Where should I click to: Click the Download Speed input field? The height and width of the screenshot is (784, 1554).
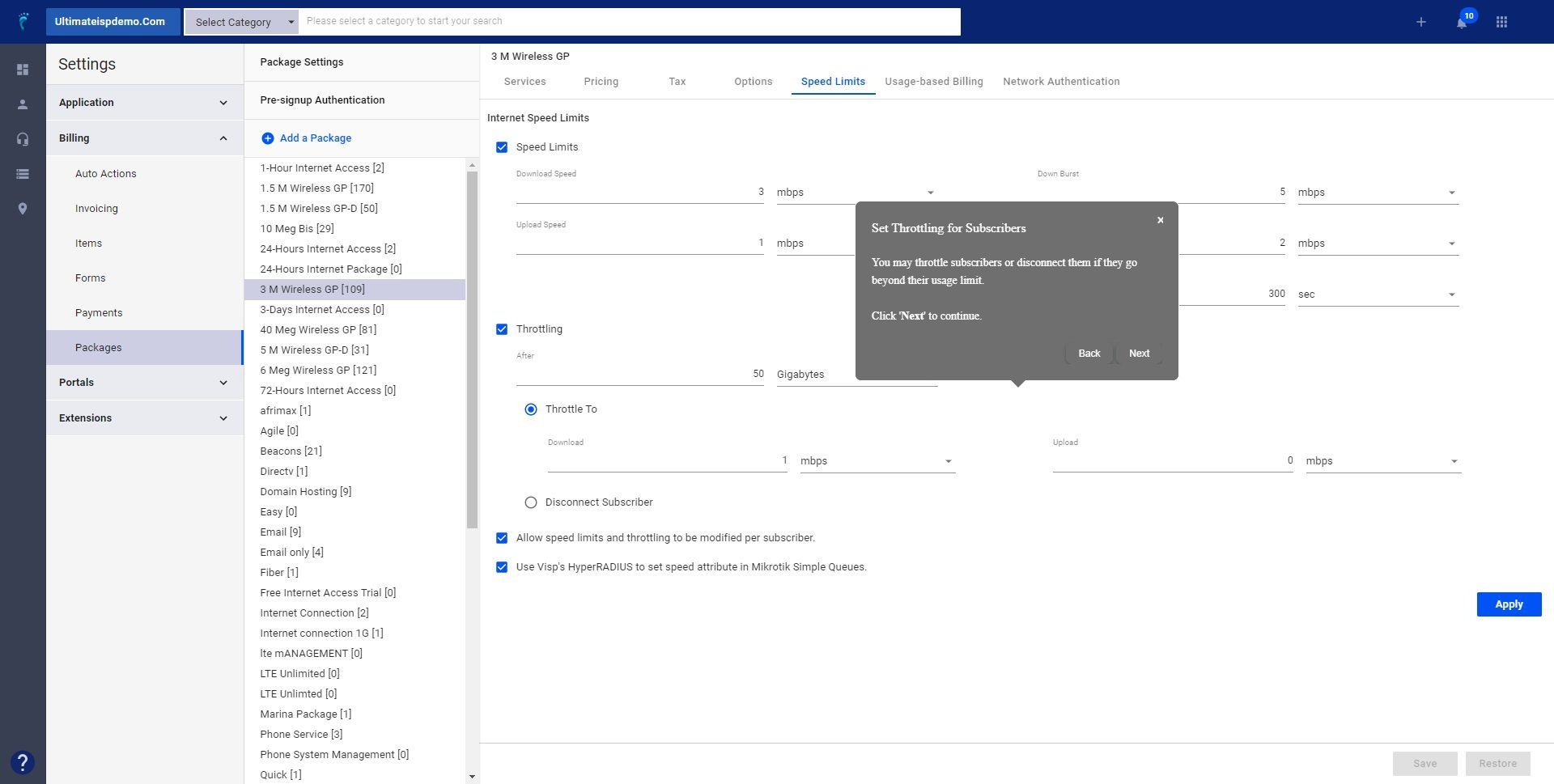tap(639, 193)
